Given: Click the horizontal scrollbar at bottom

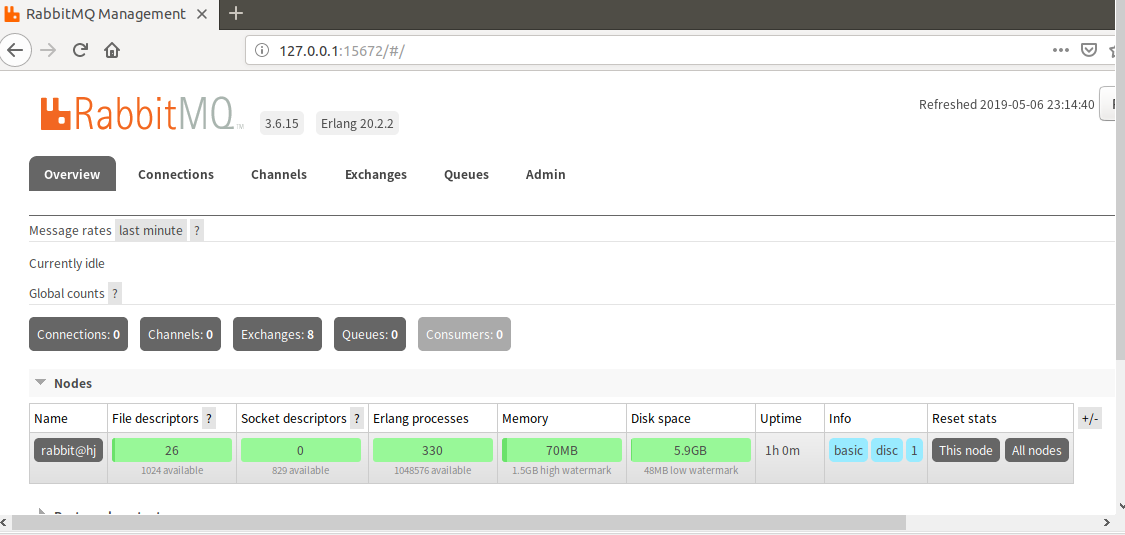Looking at the screenshot, I should 459,523.
